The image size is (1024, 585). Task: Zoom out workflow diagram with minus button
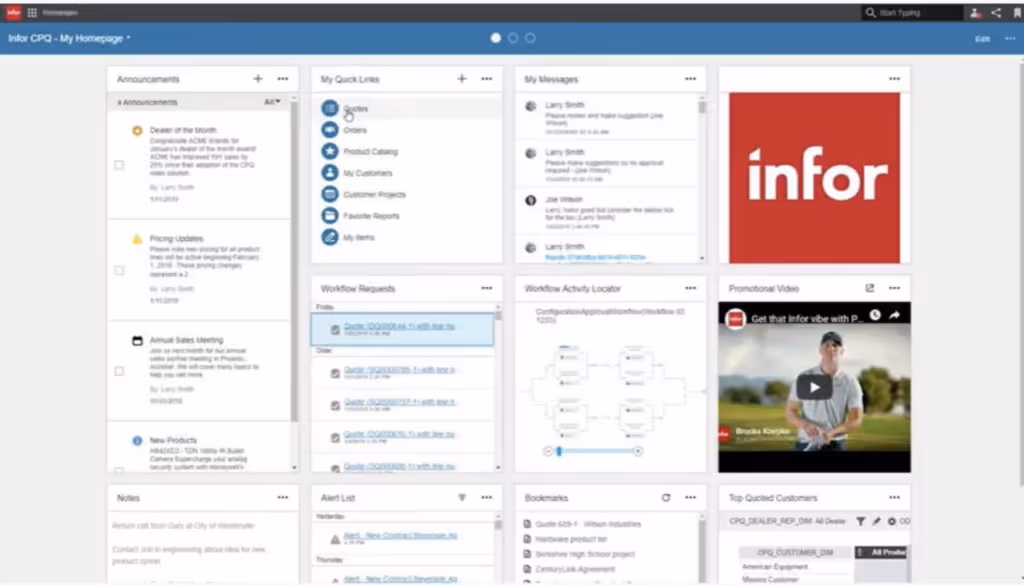point(548,451)
